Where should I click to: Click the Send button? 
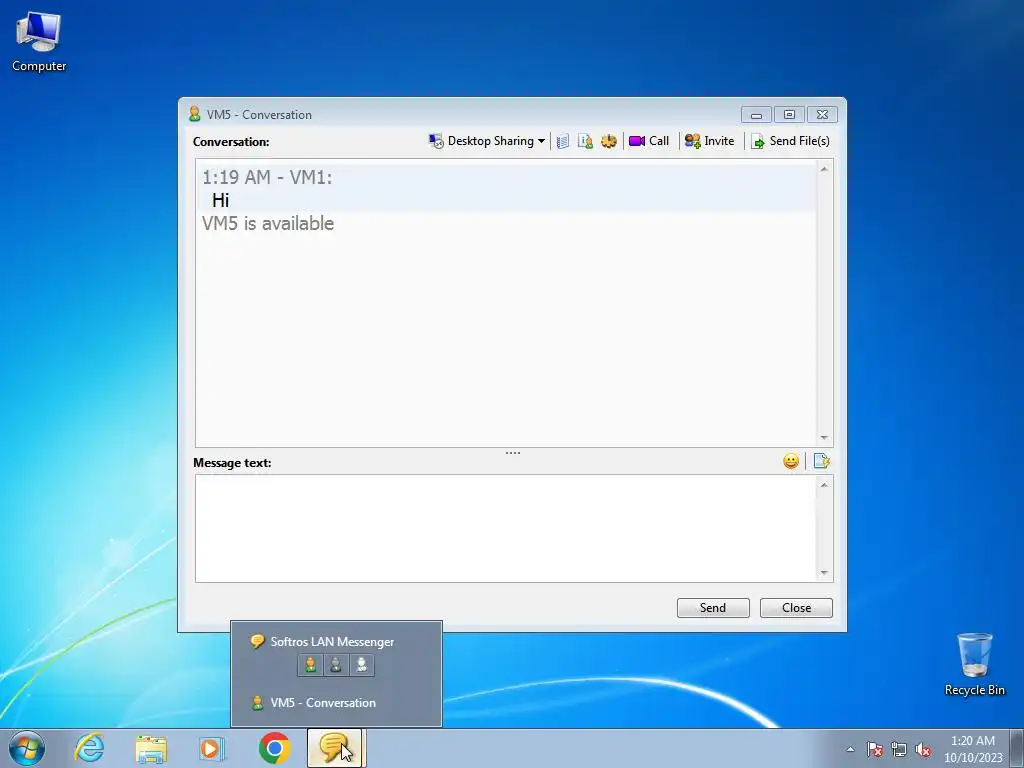click(x=713, y=608)
